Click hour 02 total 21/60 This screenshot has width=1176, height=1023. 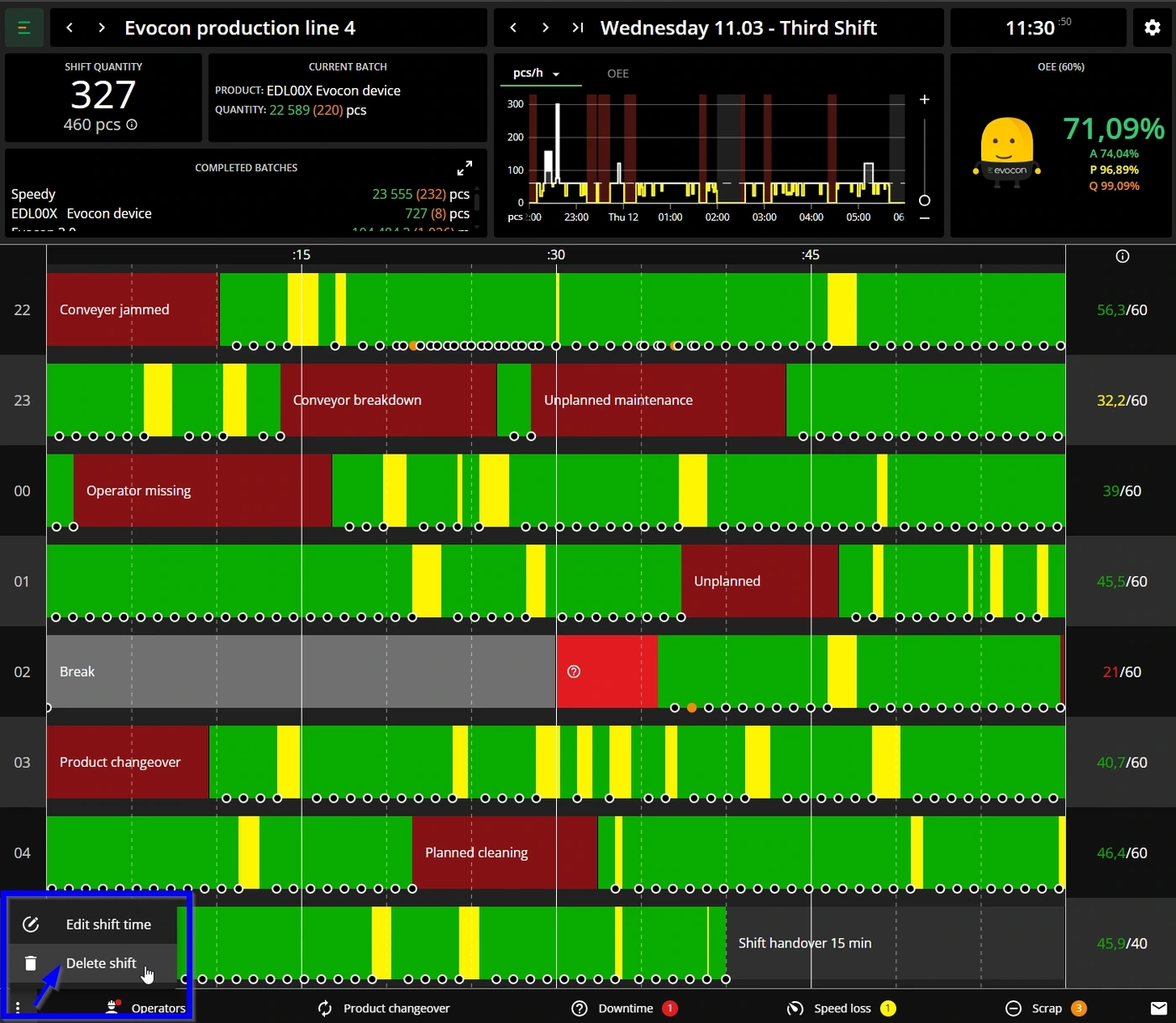point(1122,672)
